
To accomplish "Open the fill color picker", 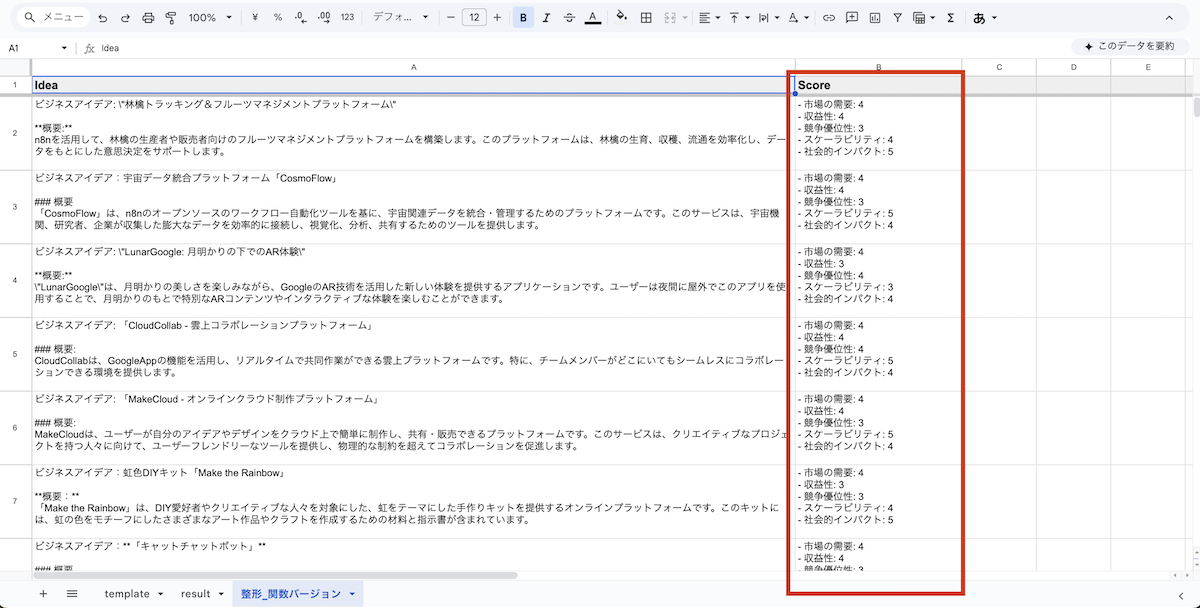I will 621,18.
